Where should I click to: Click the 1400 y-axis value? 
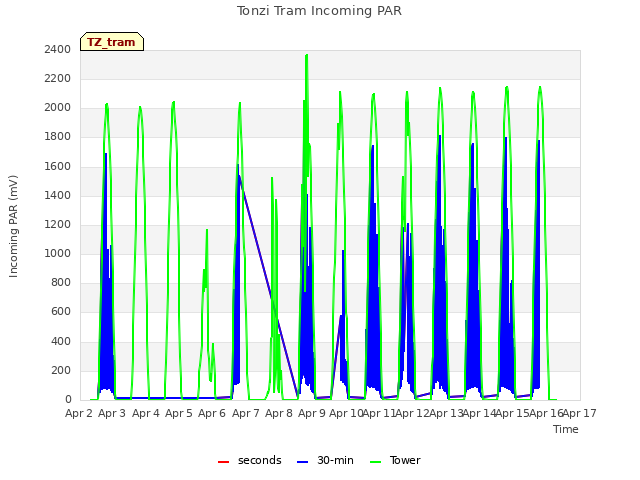(x=58, y=196)
